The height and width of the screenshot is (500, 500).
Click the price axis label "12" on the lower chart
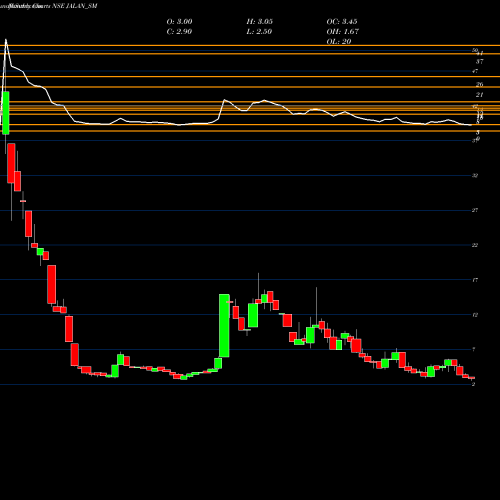point(475,315)
